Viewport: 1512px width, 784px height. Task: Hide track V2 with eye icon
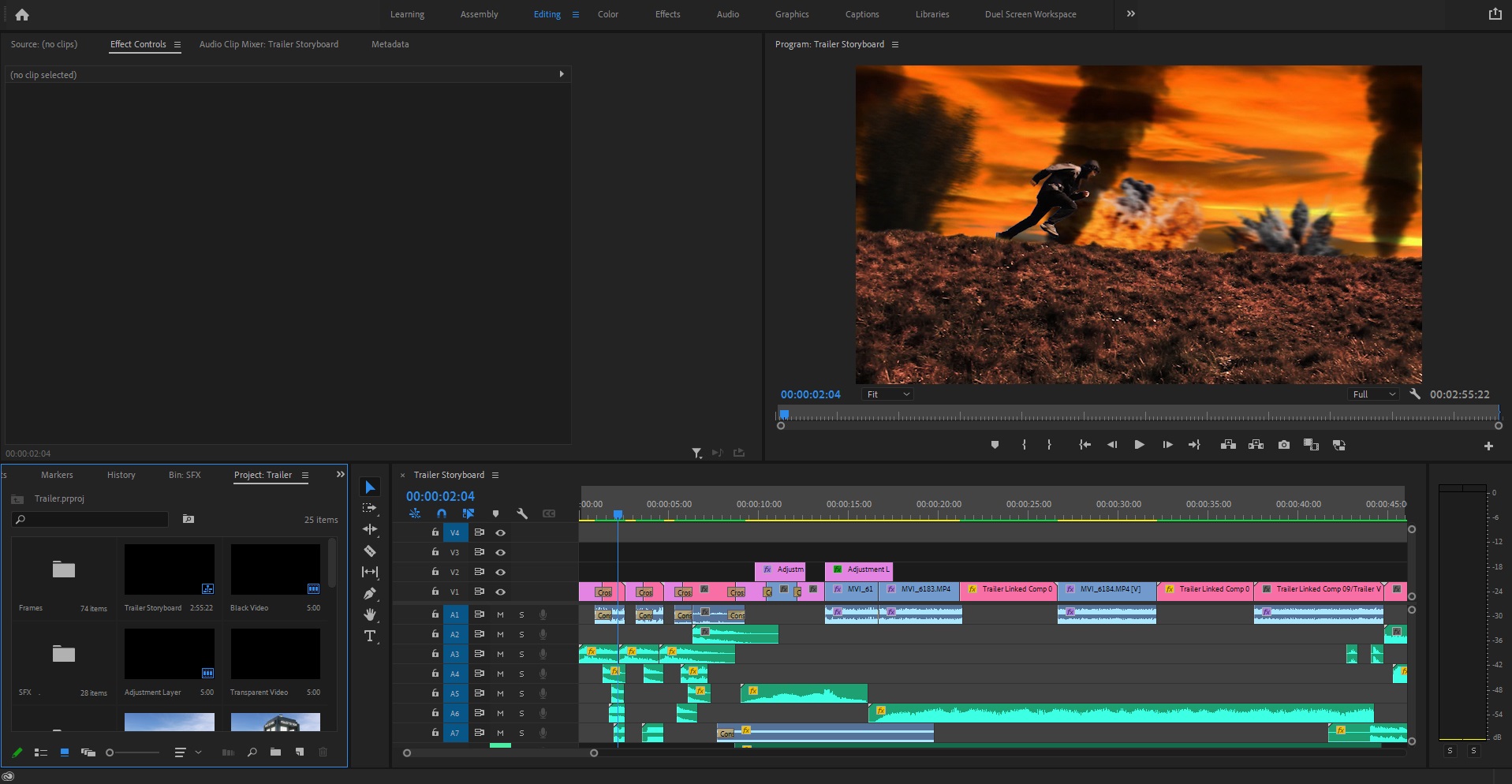[500, 572]
